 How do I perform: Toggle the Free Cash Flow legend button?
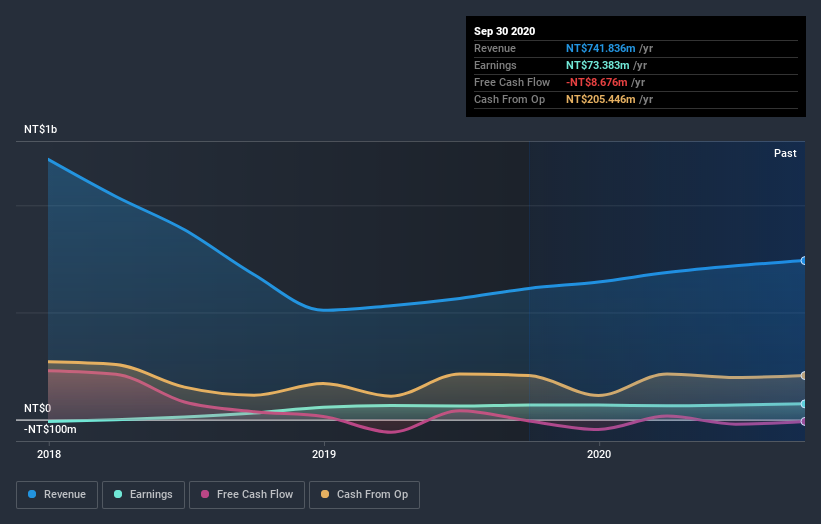pos(247,495)
